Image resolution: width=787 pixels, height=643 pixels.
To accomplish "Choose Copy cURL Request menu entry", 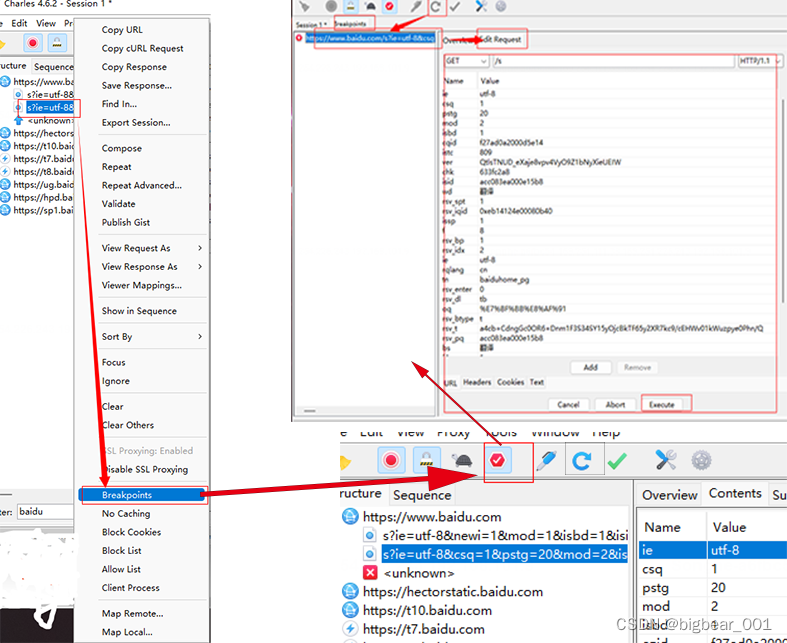I will [142, 48].
